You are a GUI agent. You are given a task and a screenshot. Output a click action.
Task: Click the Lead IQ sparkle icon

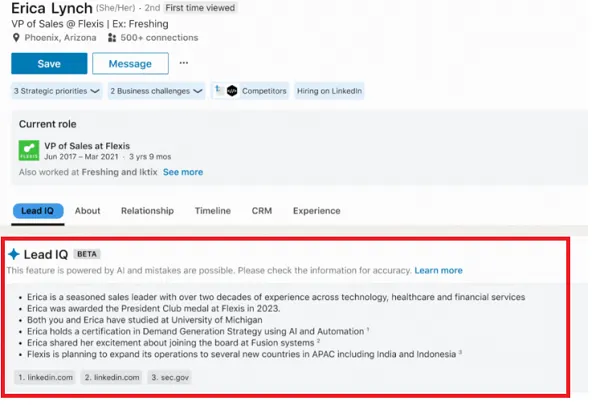14,254
